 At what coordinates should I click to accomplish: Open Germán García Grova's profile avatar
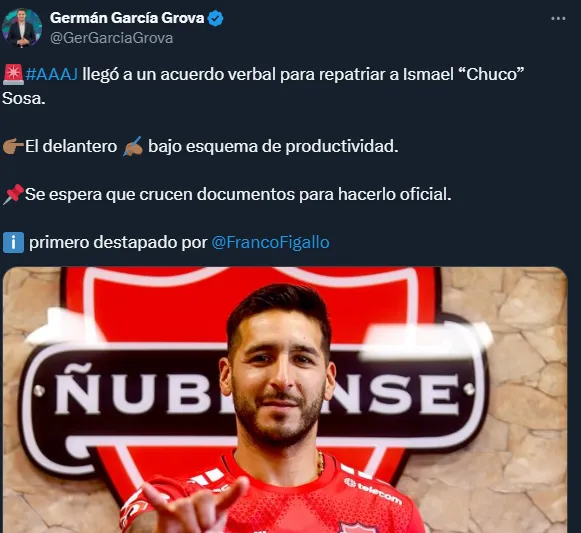point(21,27)
